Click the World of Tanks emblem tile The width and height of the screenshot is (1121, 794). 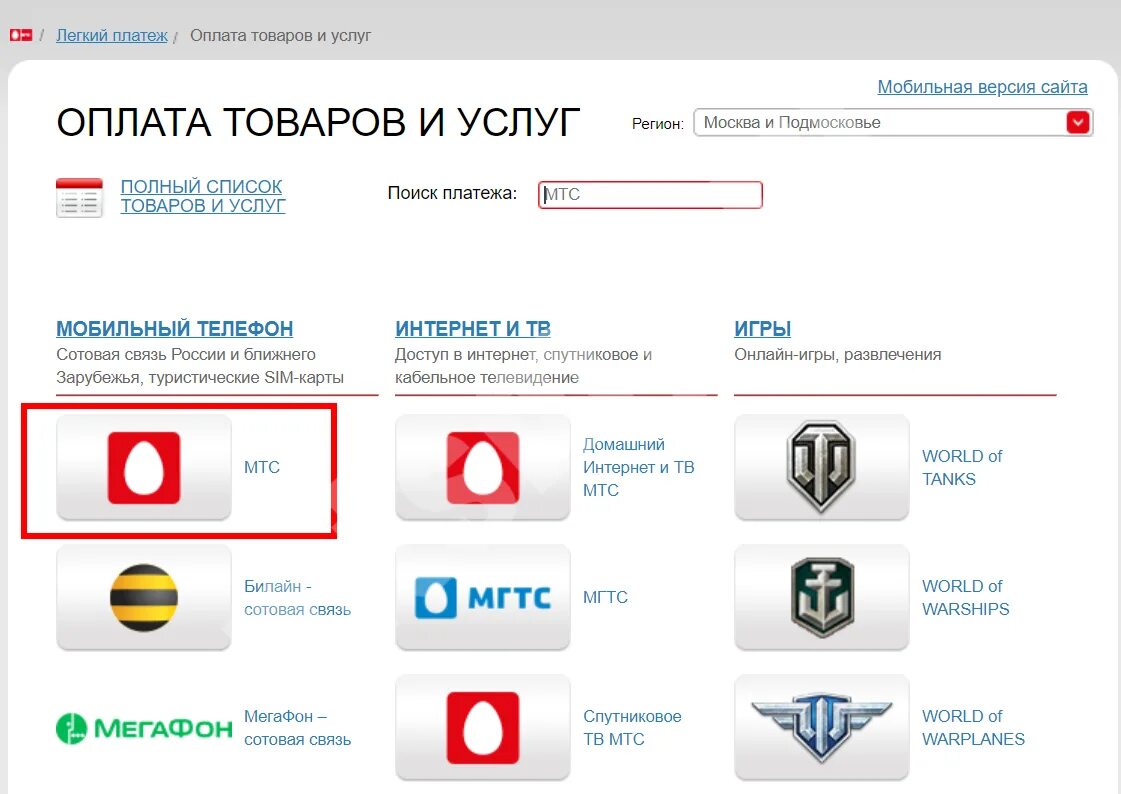click(821, 467)
